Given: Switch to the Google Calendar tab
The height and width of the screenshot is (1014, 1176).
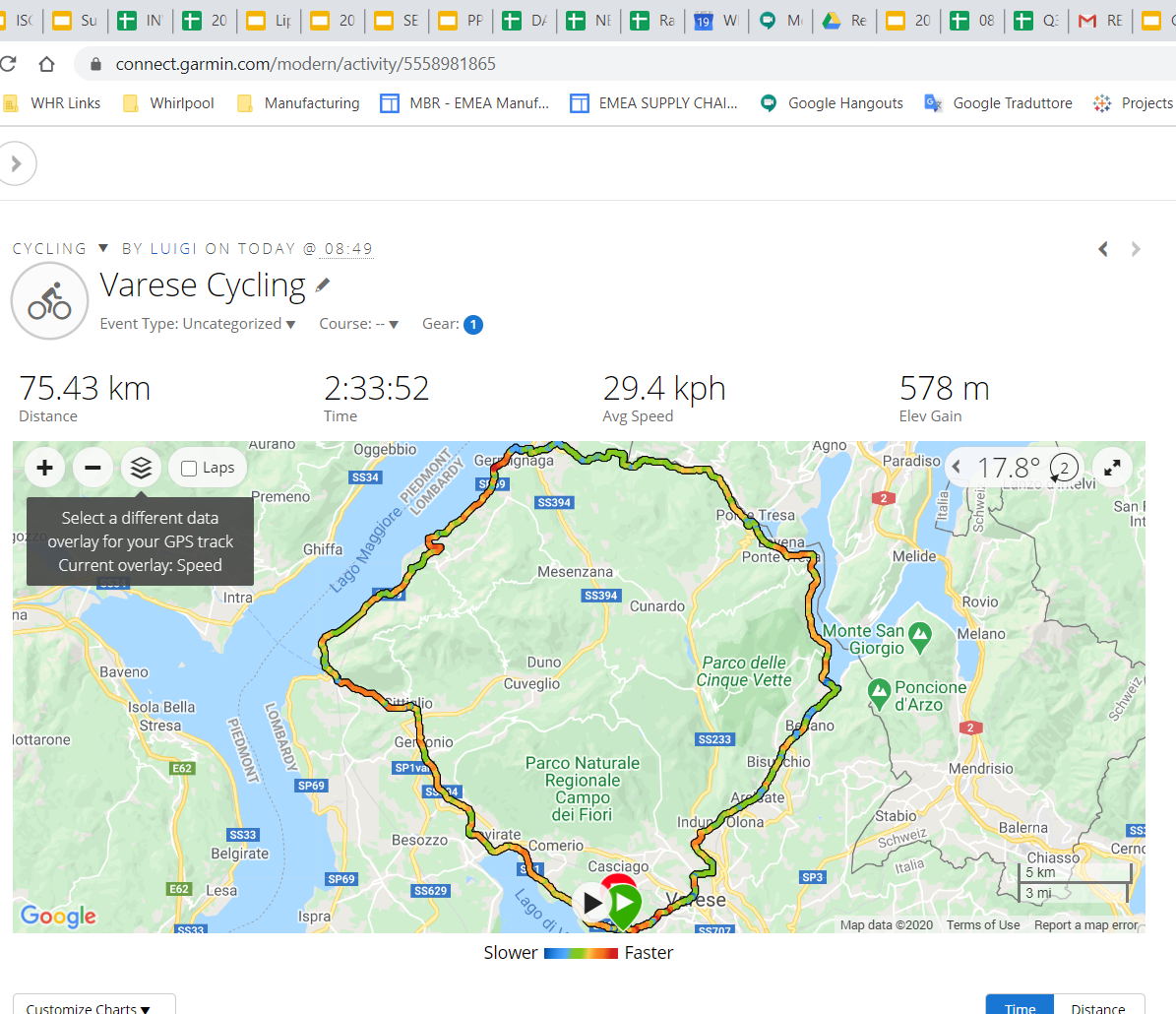Looking at the screenshot, I should 716,21.
